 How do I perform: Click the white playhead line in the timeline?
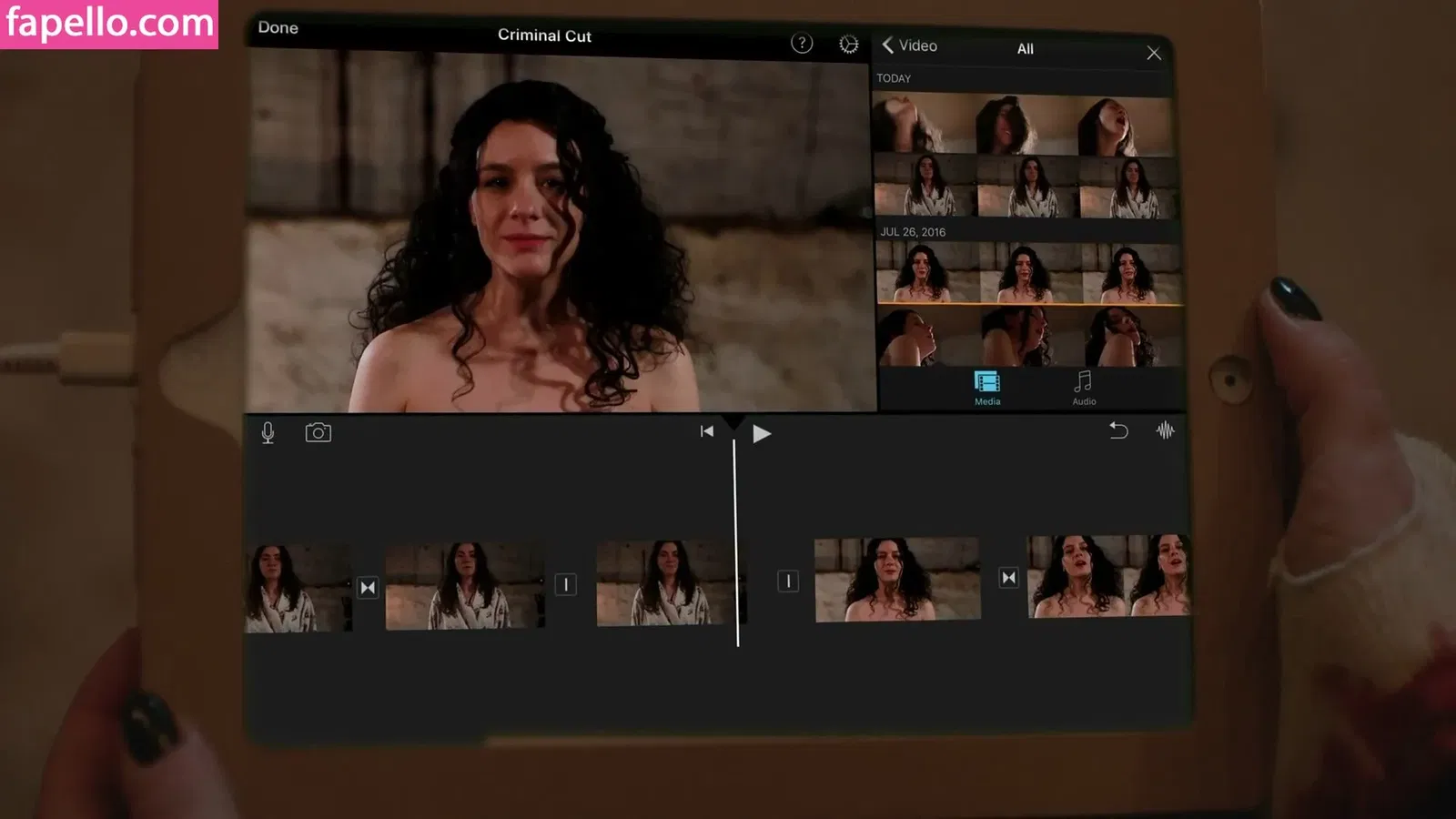[x=736, y=546]
